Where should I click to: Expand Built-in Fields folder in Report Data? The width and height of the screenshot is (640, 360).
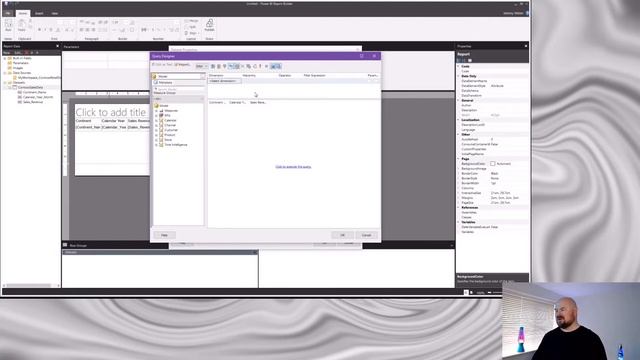coord(5,58)
